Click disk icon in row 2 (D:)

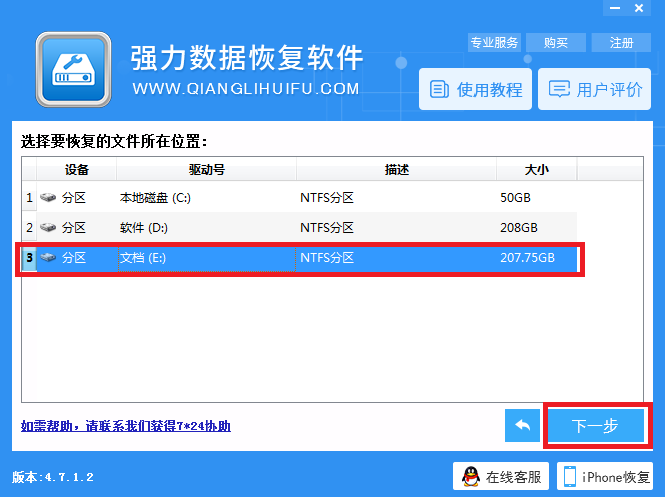48,227
